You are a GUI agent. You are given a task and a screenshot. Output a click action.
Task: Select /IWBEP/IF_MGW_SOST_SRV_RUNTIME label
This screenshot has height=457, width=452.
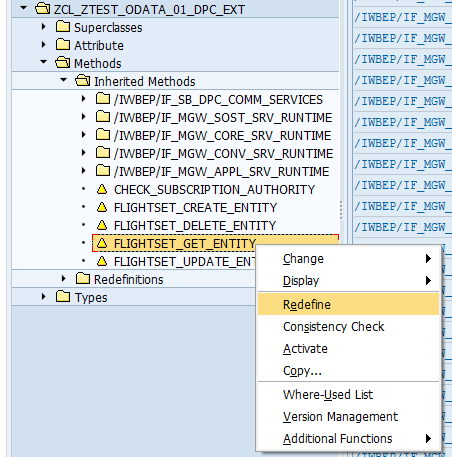coord(223,118)
